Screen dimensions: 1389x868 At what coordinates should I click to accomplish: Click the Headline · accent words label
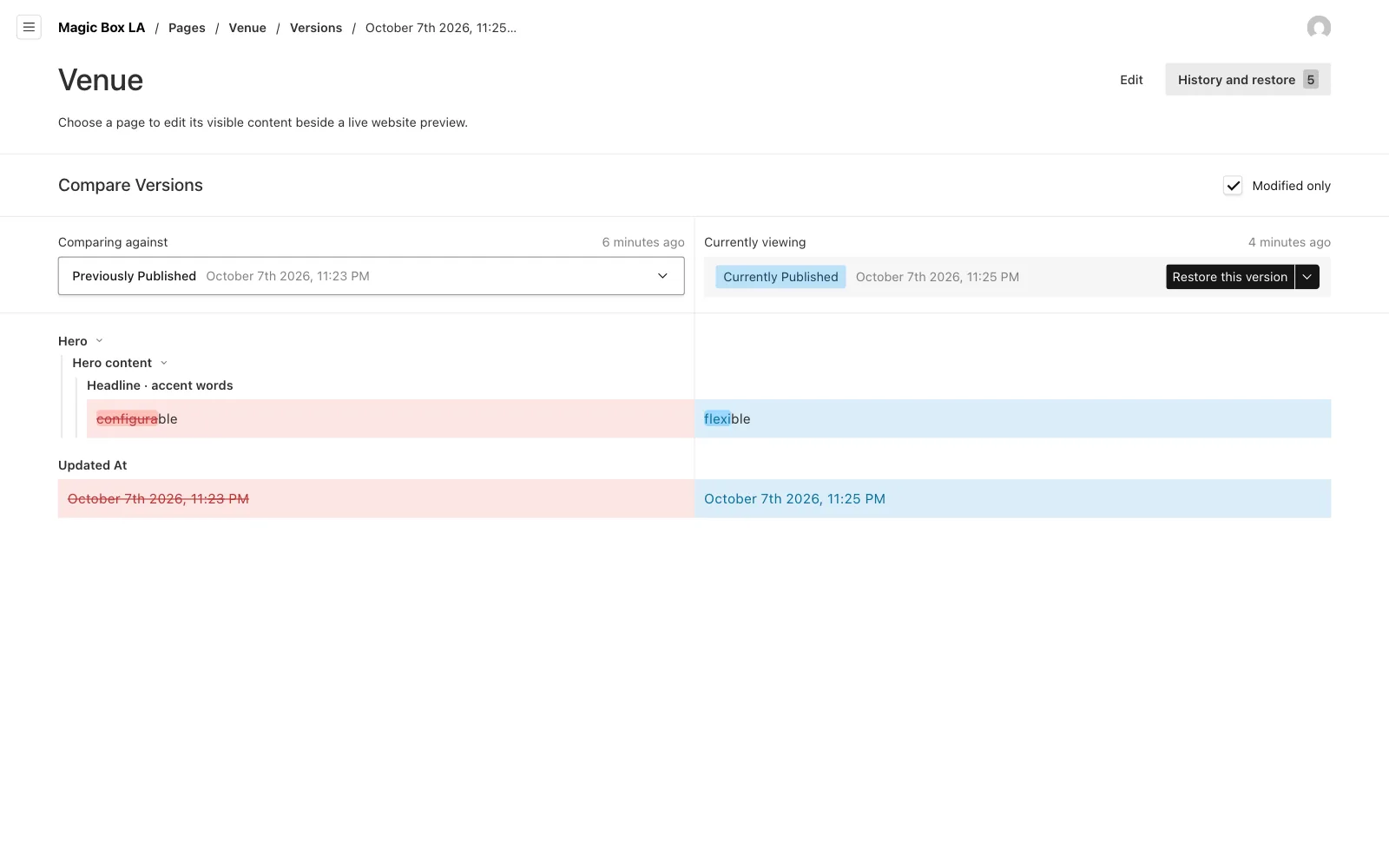point(160,385)
